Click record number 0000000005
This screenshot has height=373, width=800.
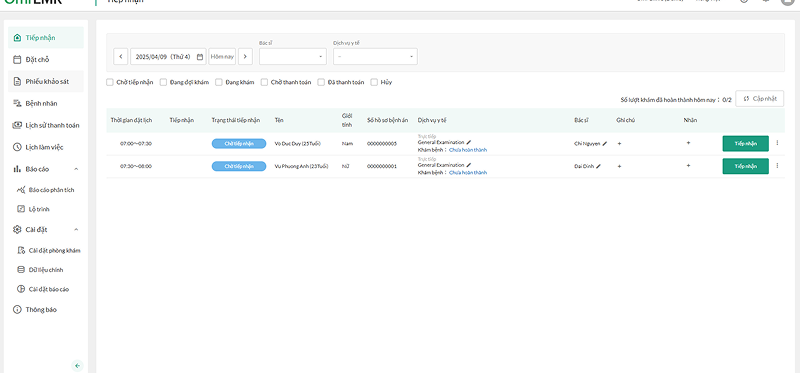382,144
